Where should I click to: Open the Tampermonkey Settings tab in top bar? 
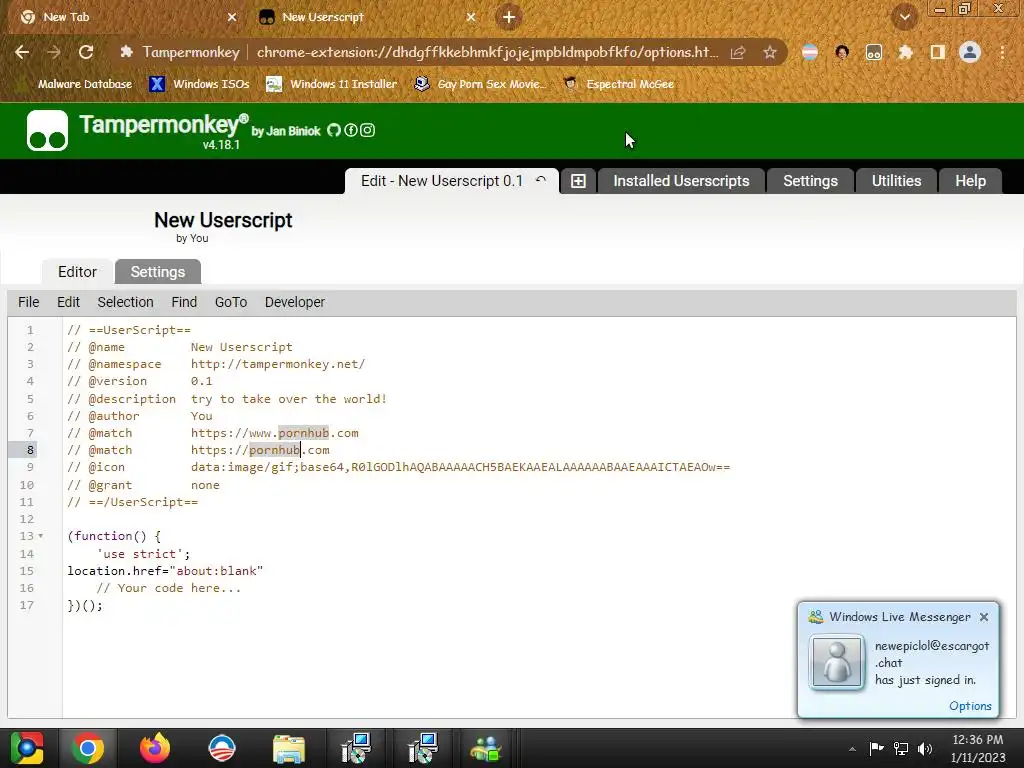click(810, 181)
